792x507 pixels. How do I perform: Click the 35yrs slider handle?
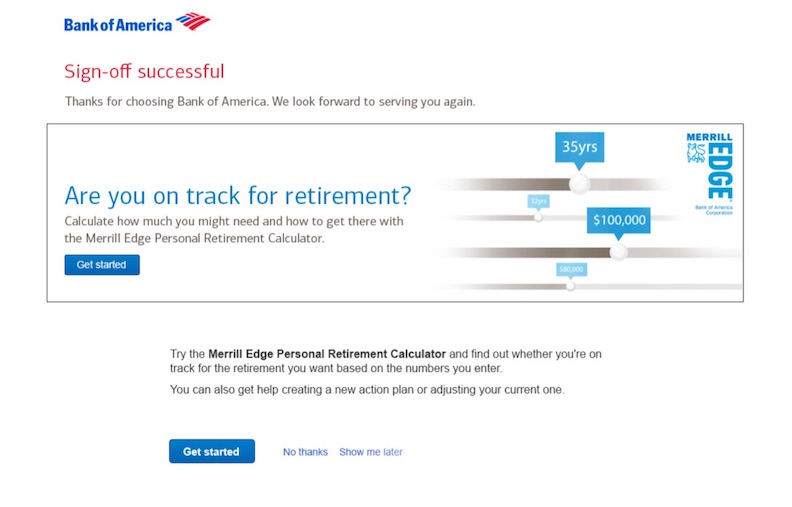pos(579,184)
